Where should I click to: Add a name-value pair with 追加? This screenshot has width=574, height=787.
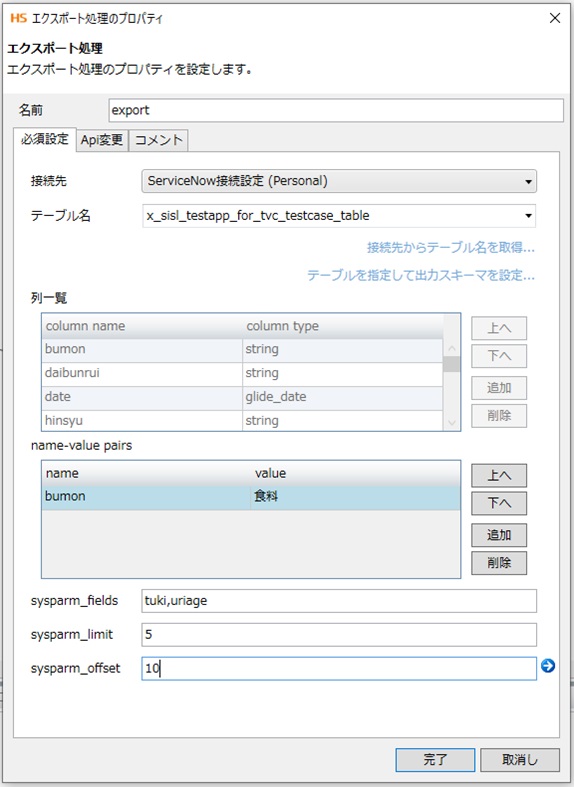coord(499,535)
